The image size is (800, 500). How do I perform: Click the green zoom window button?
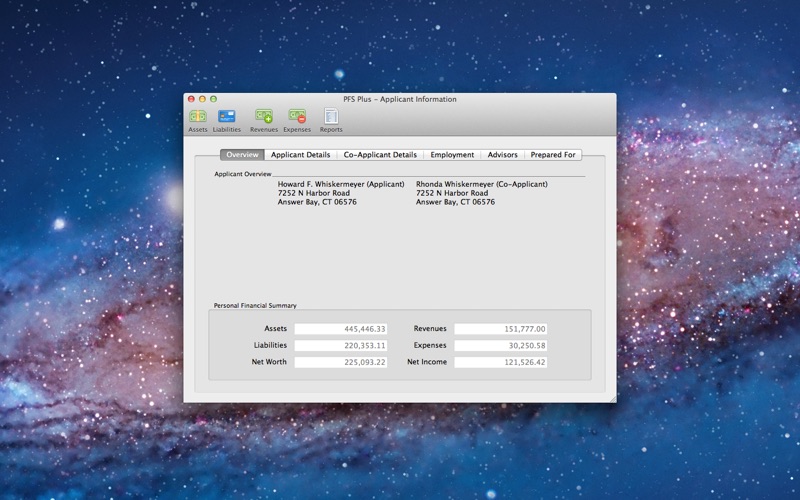[213, 99]
